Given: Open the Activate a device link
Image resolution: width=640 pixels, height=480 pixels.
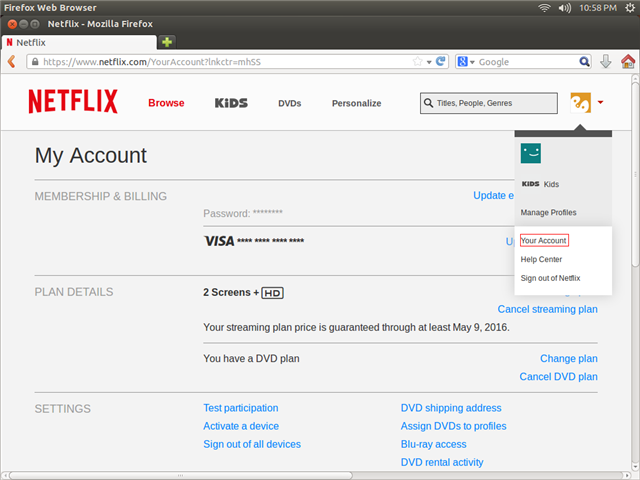Looking at the screenshot, I should [x=241, y=426].
